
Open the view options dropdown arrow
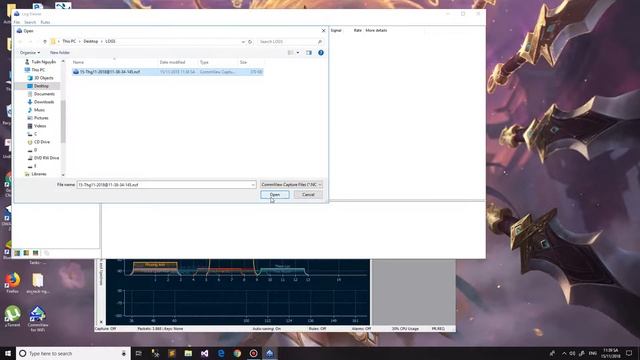pos(298,53)
